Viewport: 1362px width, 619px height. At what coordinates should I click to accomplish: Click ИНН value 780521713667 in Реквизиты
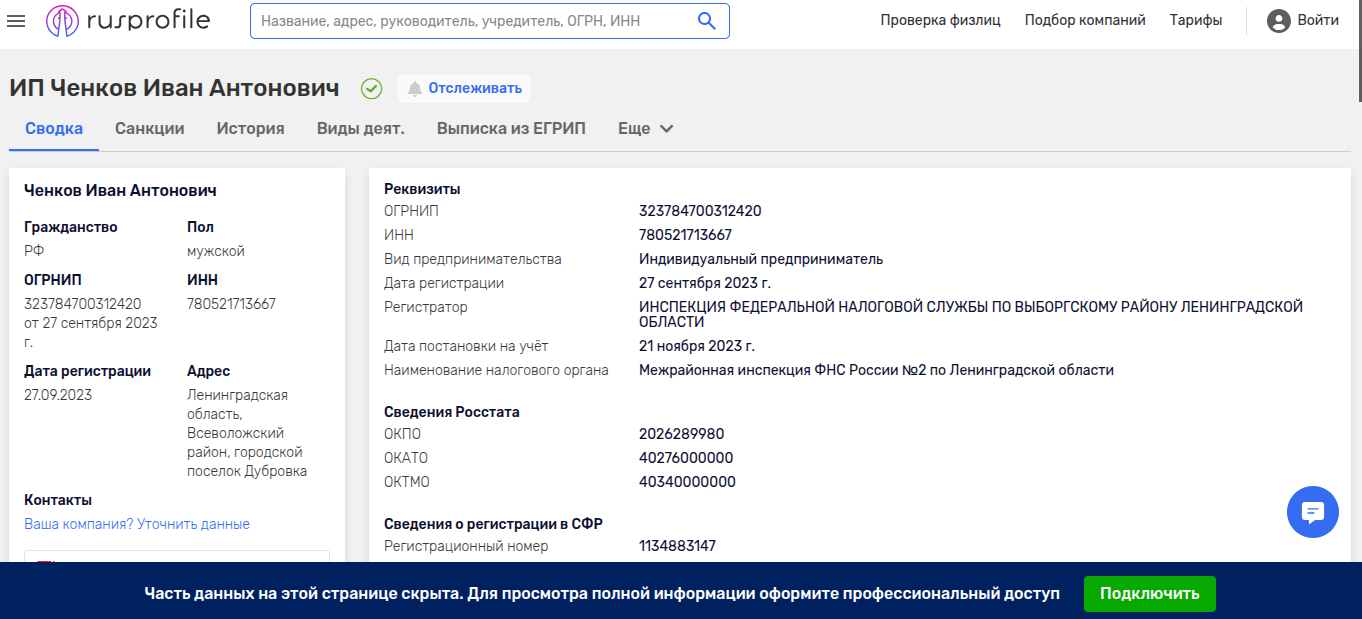click(x=685, y=235)
